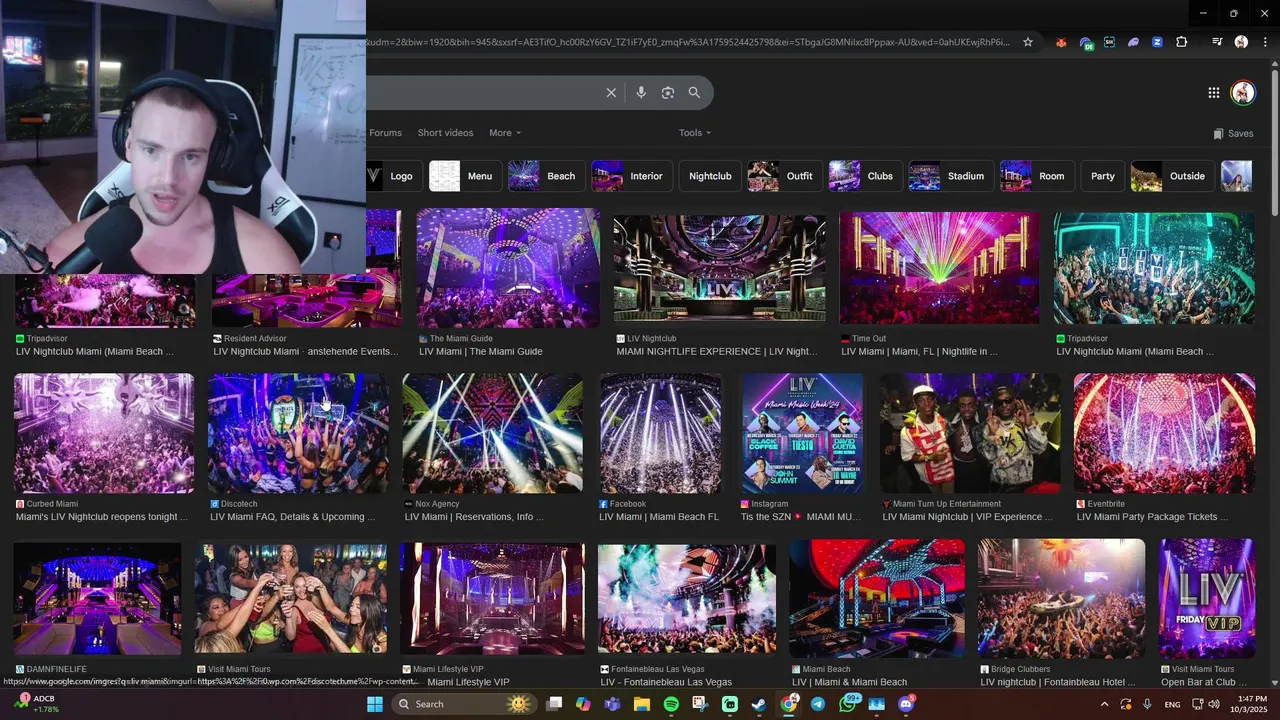Image resolution: width=1280 pixels, height=720 pixels.
Task: Filter images by Menu chip
Action: click(465, 176)
